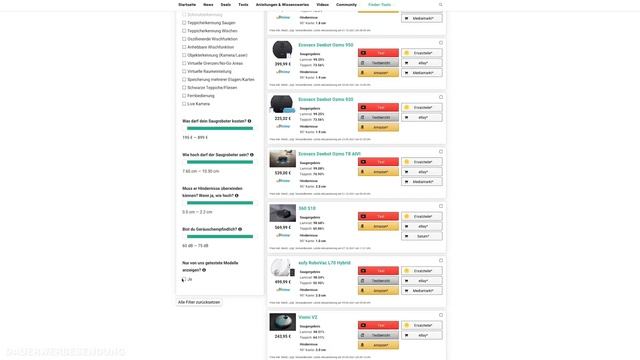640x360 pixels.
Task: Open Amazon offer for Viomi V2
Action: point(378,345)
